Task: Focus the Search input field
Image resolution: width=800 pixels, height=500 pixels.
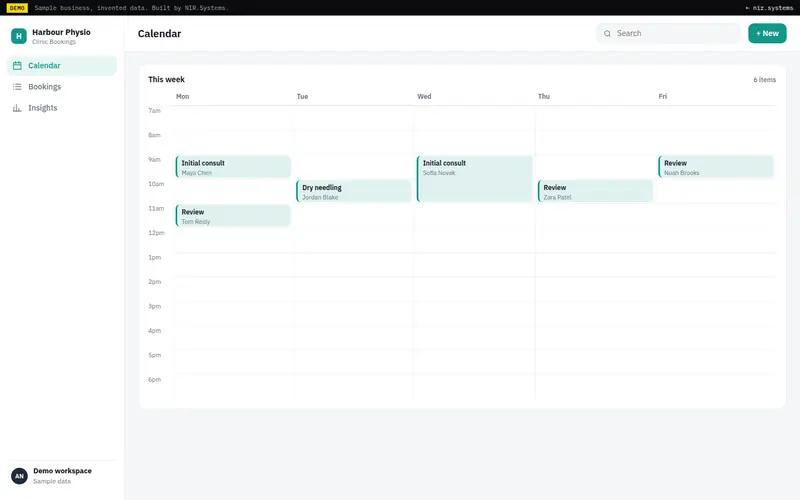Action: (x=668, y=33)
